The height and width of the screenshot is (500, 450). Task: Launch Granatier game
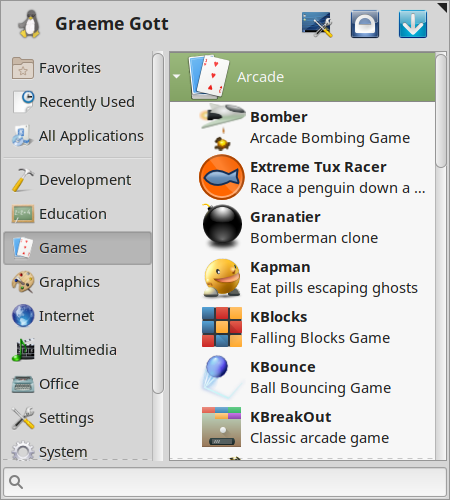coord(303,227)
